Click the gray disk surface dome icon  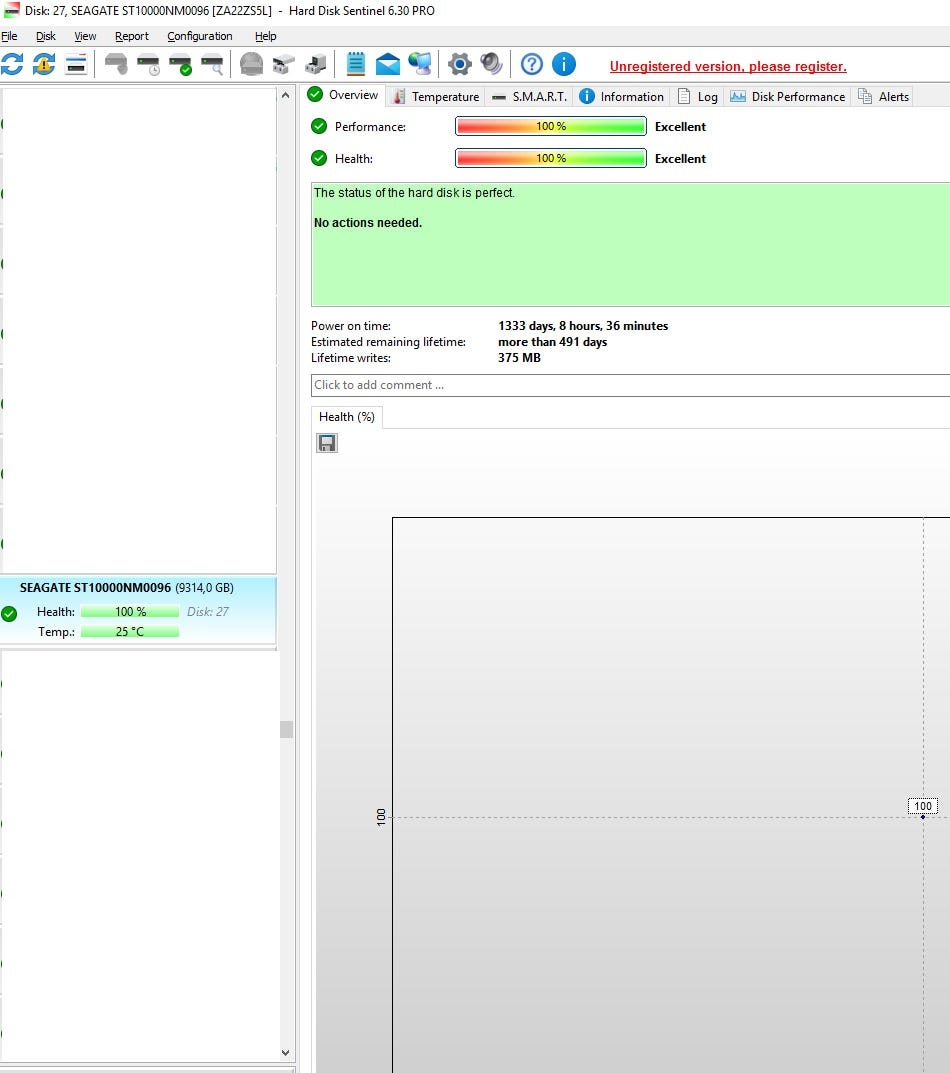click(x=251, y=64)
